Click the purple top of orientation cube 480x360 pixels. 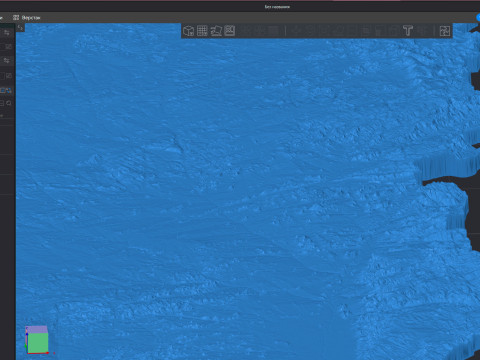(37, 329)
